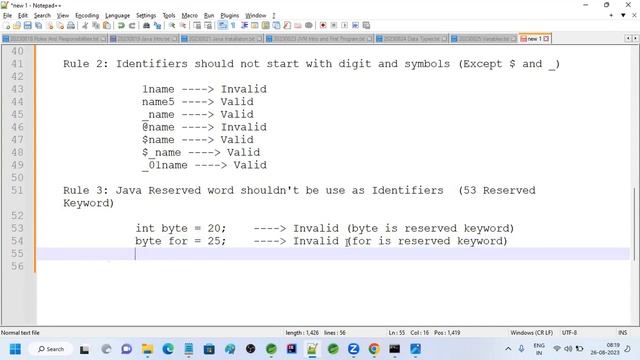This screenshot has height=360, width=640.
Task: Open the Encoding menu
Action: tap(87, 16)
